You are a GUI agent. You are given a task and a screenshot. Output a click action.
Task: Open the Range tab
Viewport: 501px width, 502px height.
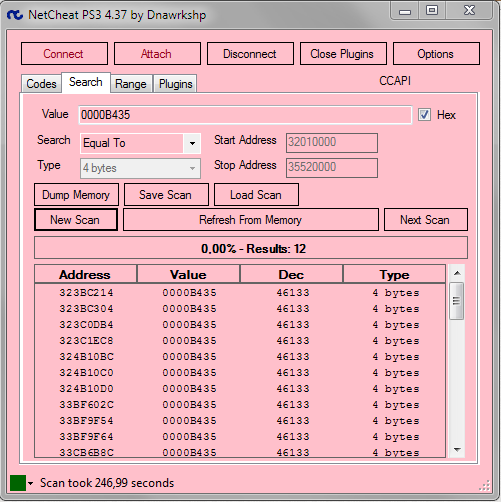(x=131, y=84)
